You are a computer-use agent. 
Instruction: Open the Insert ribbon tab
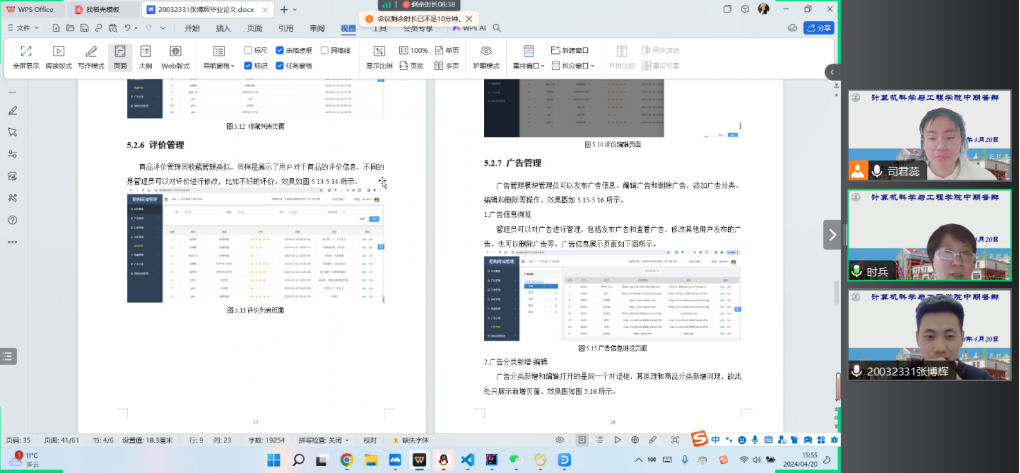pyautogui.click(x=224, y=28)
